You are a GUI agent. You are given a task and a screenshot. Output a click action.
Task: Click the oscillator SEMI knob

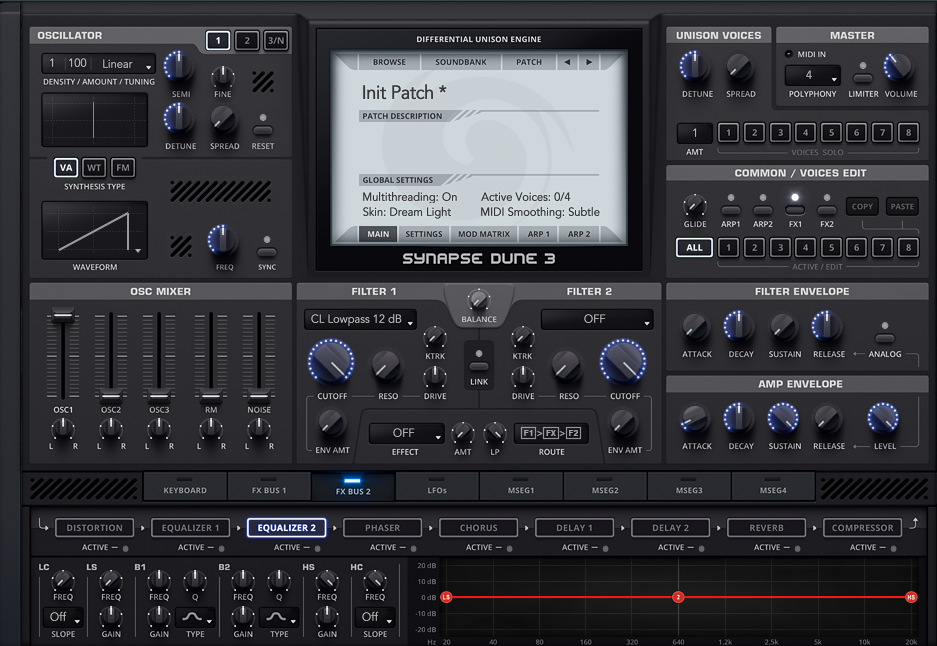point(179,67)
